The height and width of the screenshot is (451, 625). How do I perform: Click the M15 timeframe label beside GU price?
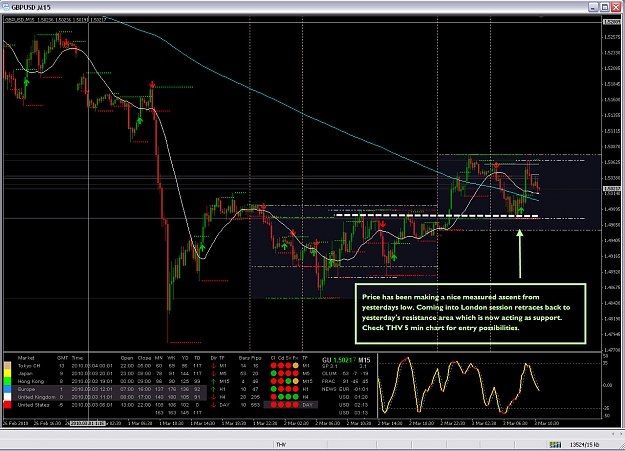click(x=364, y=360)
